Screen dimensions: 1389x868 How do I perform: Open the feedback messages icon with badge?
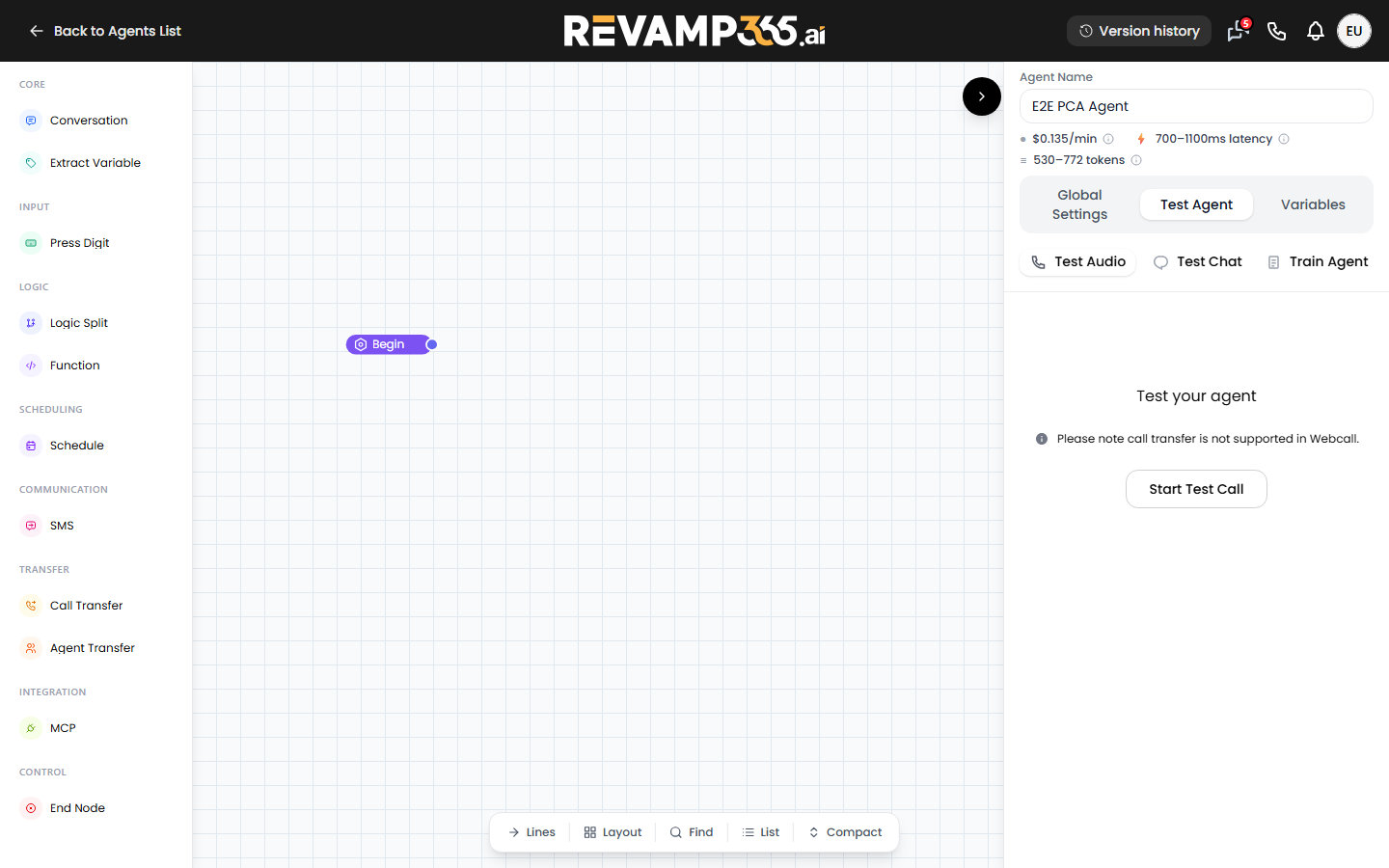[x=1238, y=31]
